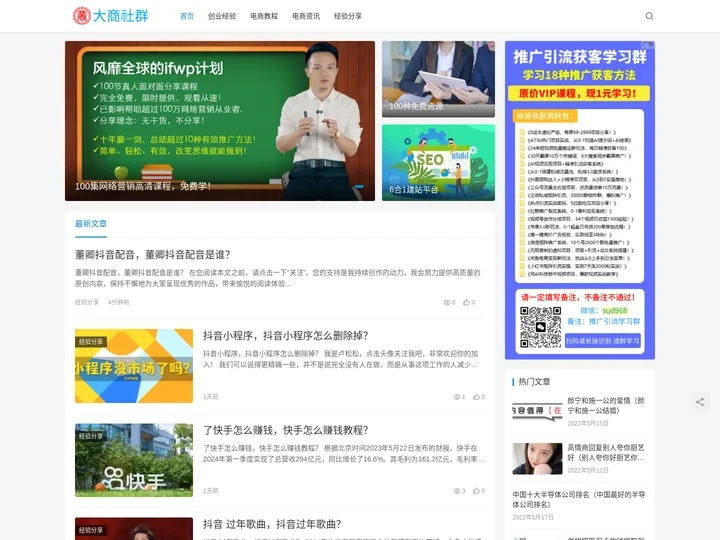Open 电商教程 nav item
This screenshot has width=720, height=540.
[264, 16]
